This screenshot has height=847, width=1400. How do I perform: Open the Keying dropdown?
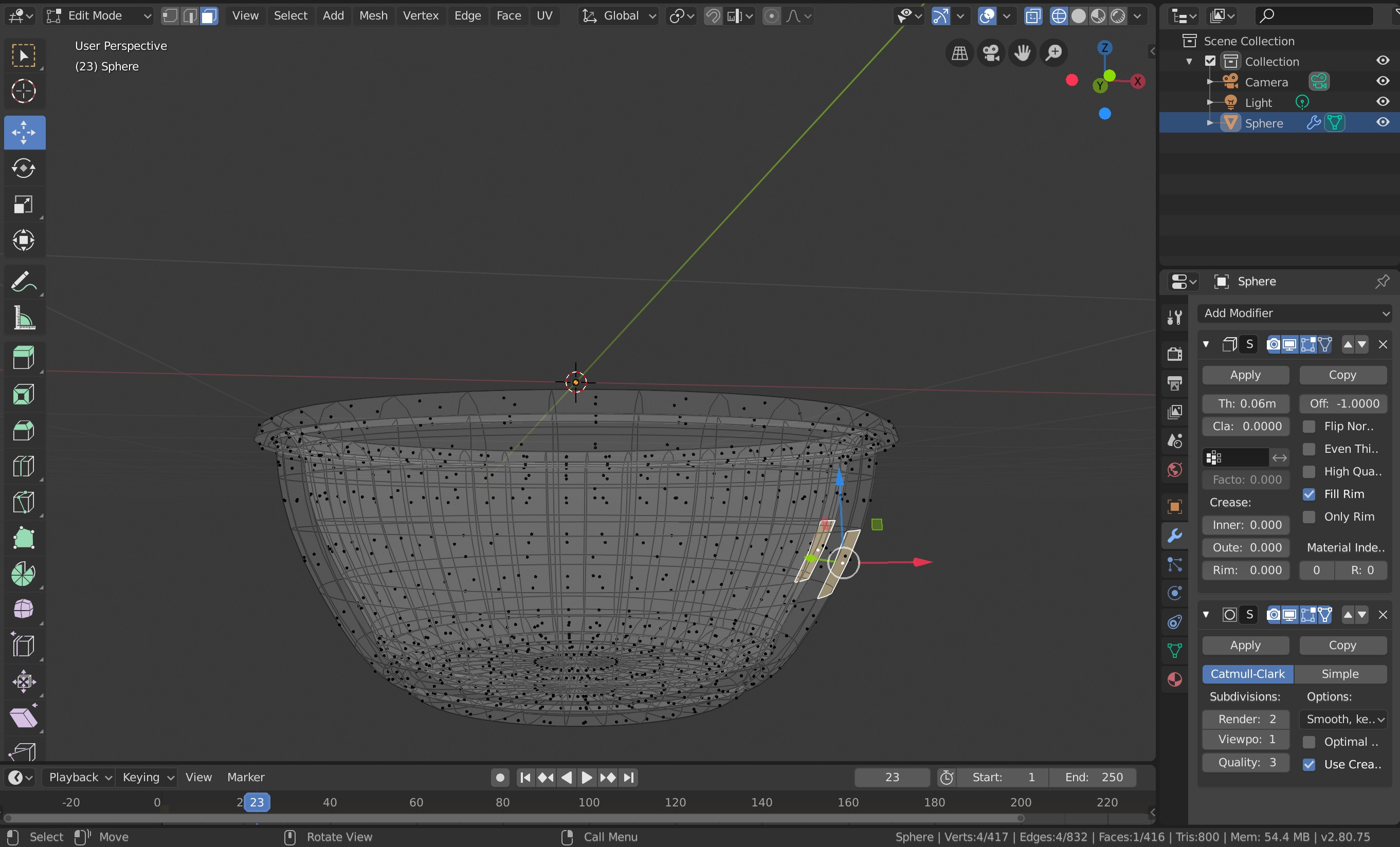147,777
